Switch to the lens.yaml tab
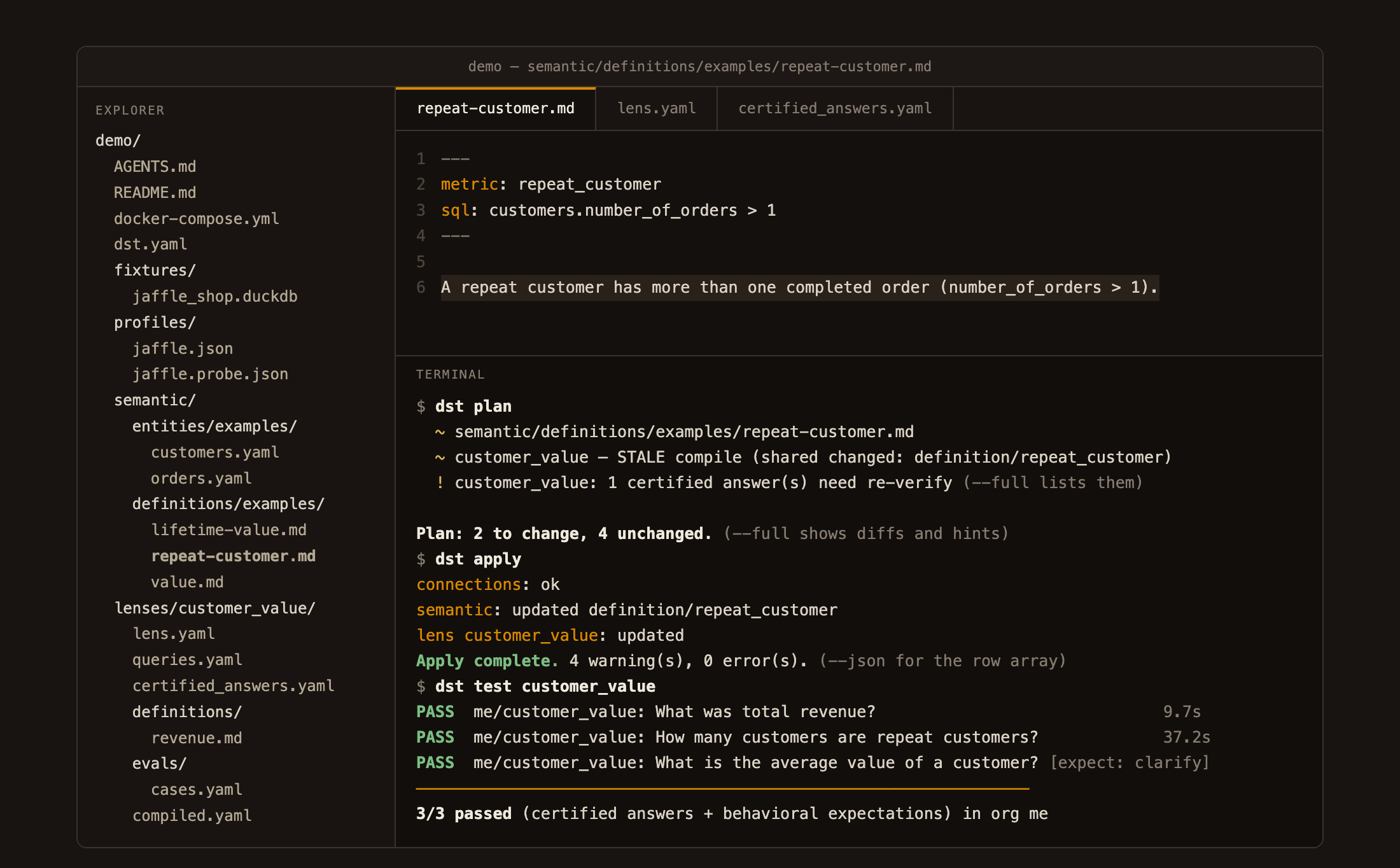 656,109
